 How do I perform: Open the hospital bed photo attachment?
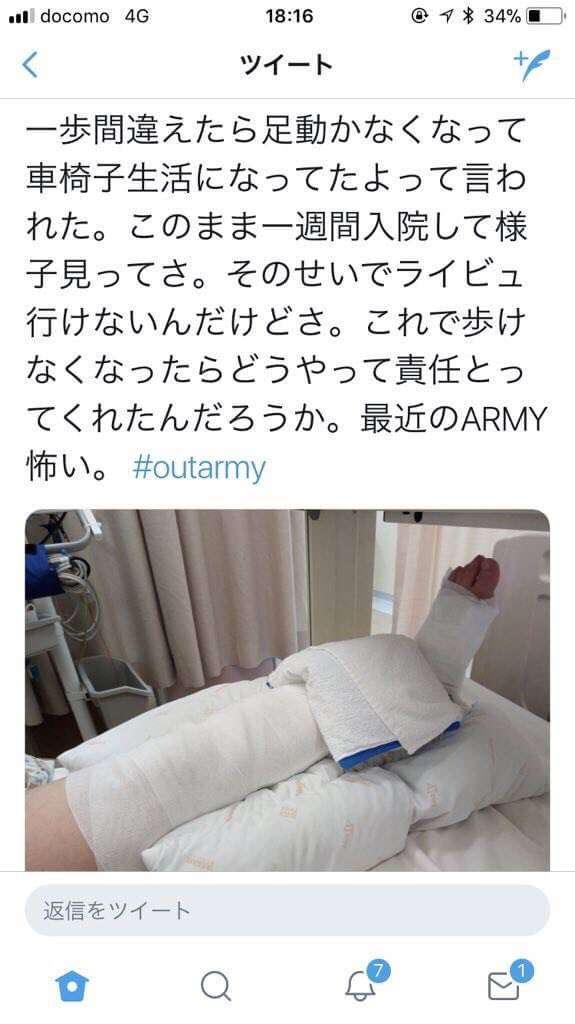pos(288,690)
